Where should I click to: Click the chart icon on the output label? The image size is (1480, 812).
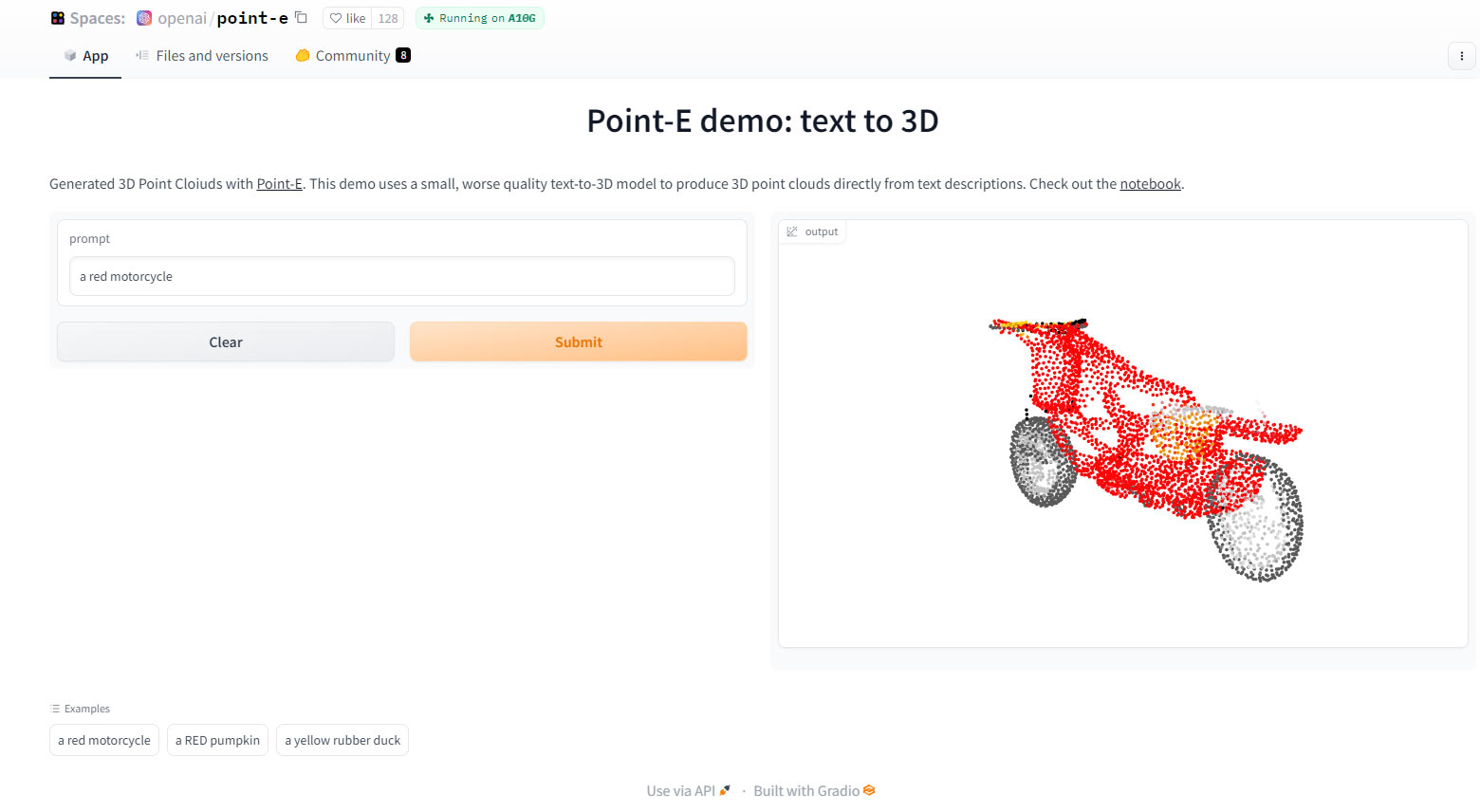(x=793, y=231)
